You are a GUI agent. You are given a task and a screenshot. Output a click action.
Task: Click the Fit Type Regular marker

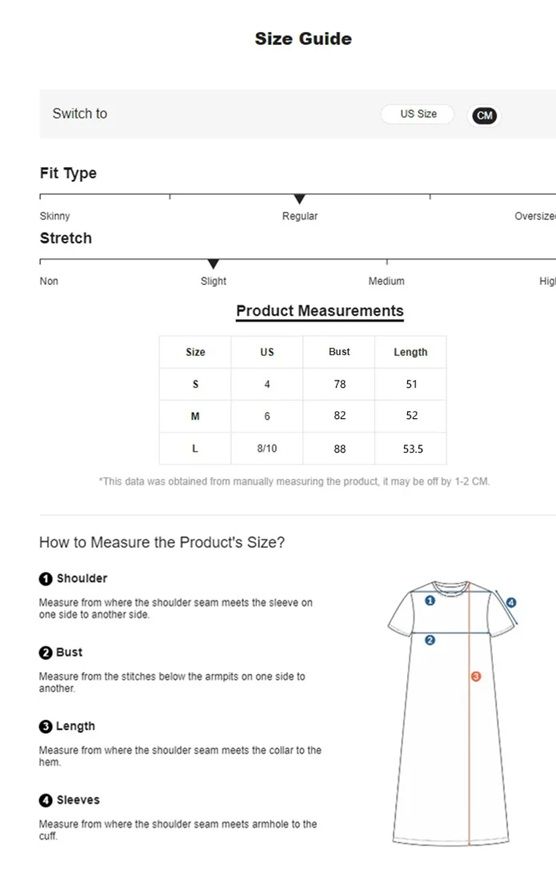pyautogui.click(x=300, y=199)
